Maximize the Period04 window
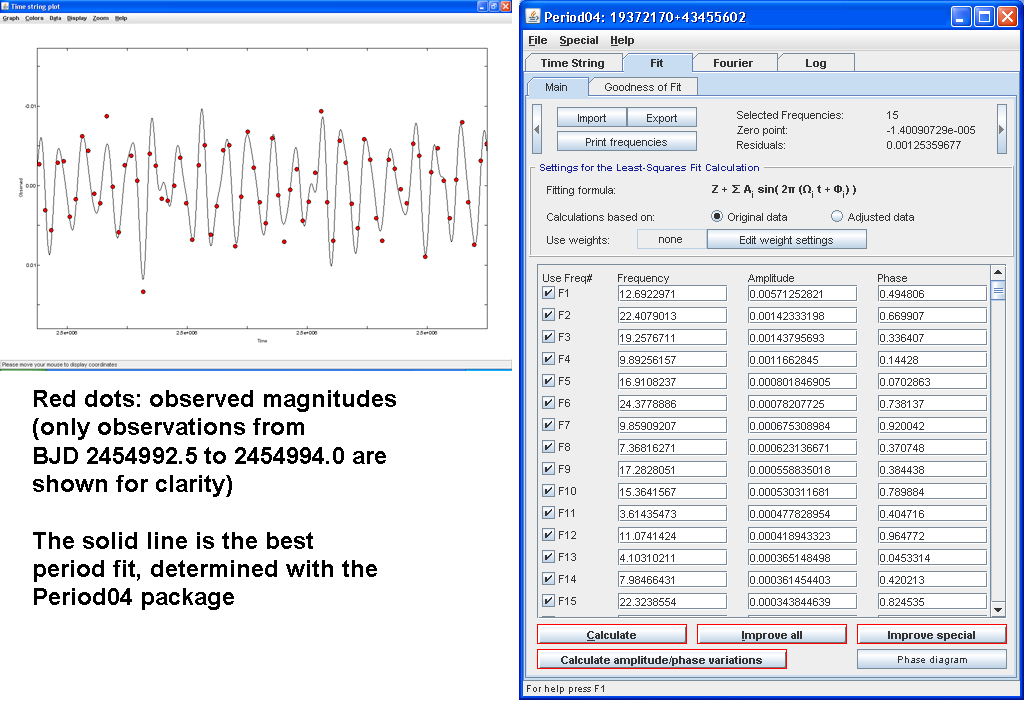The height and width of the screenshot is (719, 1024). (x=984, y=16)
